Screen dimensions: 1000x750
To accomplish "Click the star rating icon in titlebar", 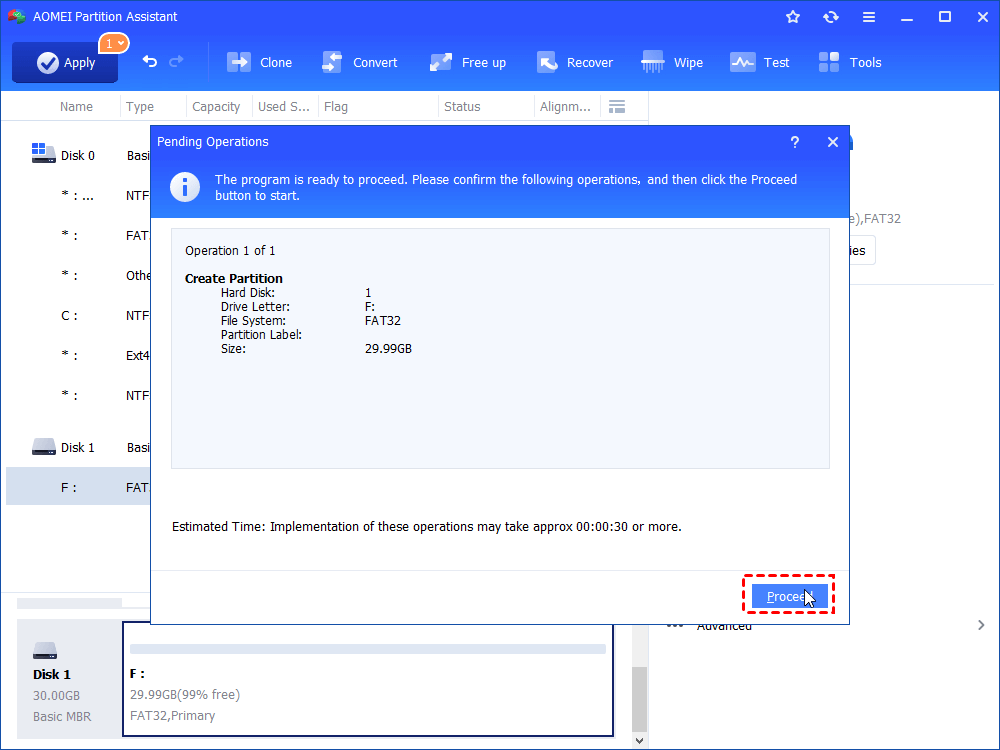I will (x=793, y=16).
